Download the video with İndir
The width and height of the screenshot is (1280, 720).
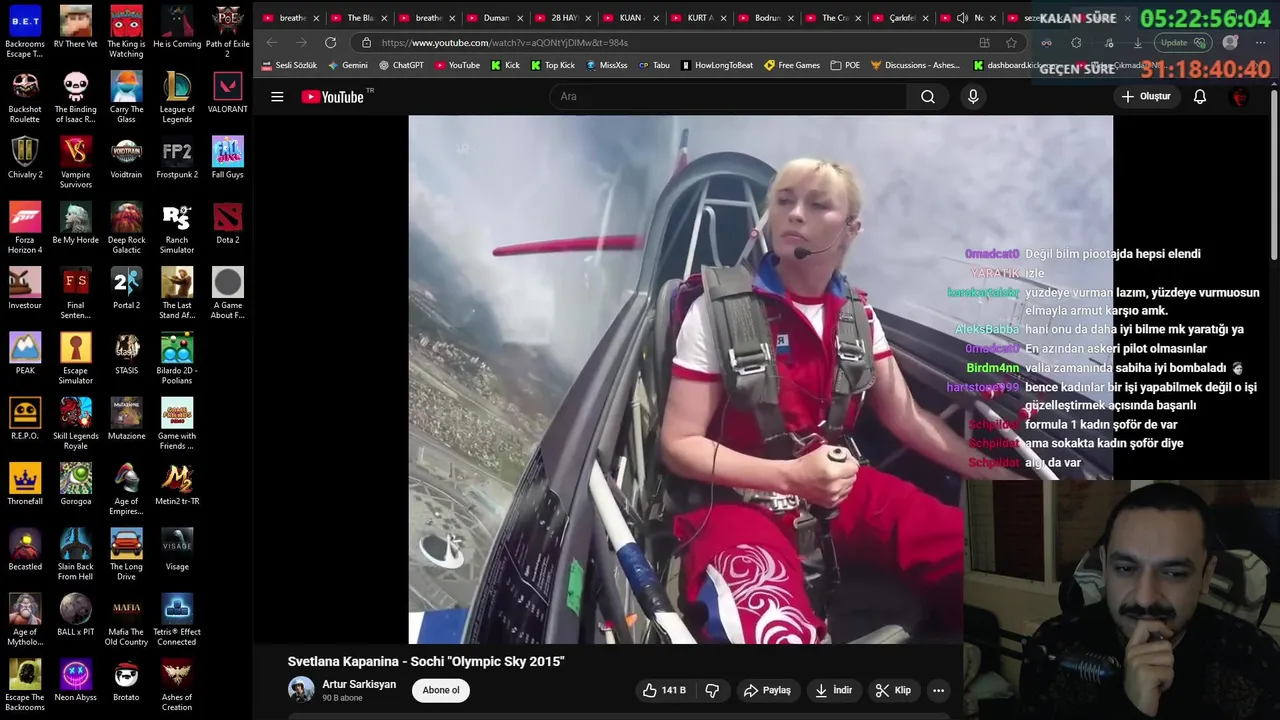(x=834, y=690)
